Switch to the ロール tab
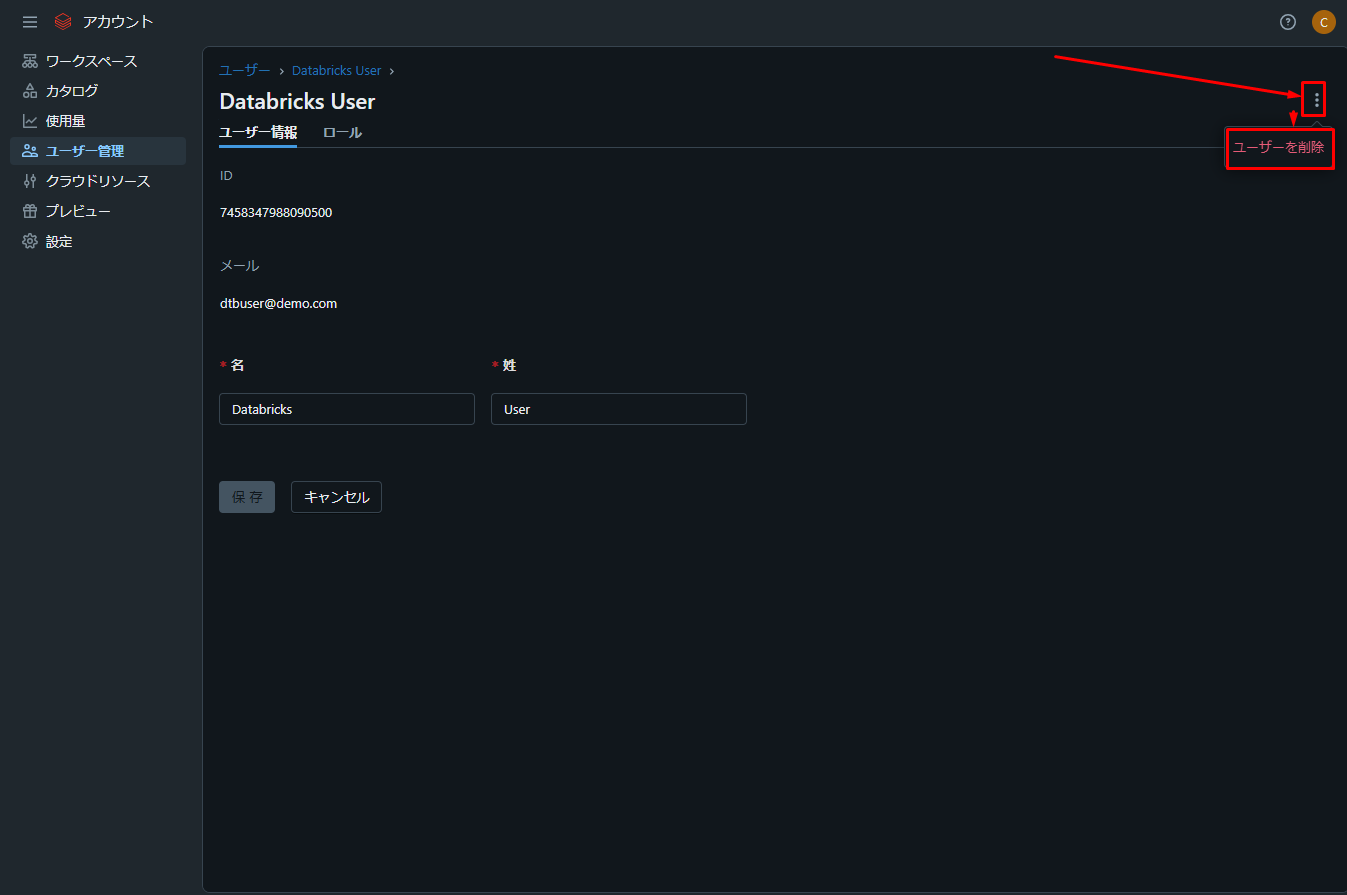Screen dimensions: 1347x895 point(342,132)
